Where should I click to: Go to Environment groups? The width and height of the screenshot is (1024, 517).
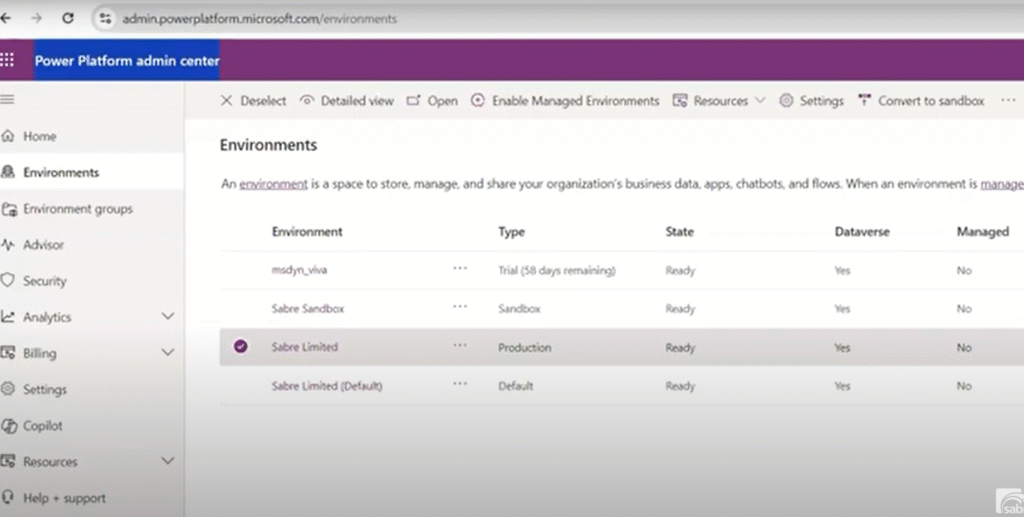(77, 209)
